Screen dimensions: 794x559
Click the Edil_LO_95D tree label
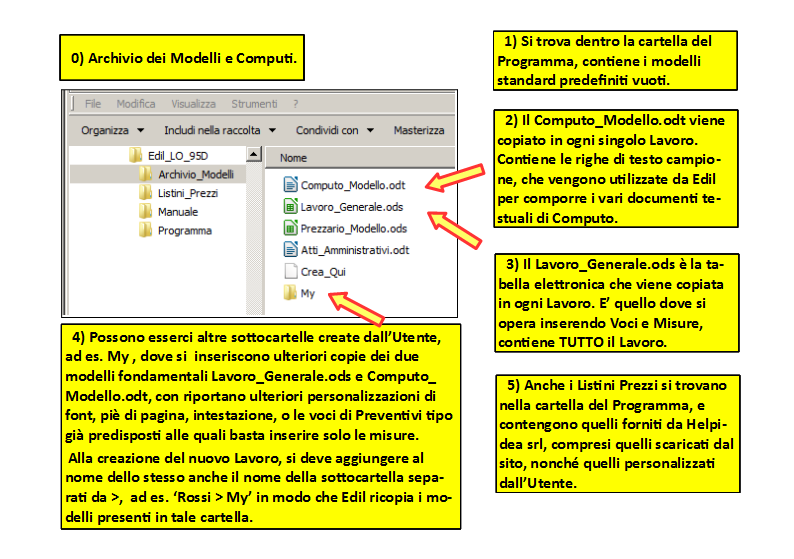(x=178, y=155)
